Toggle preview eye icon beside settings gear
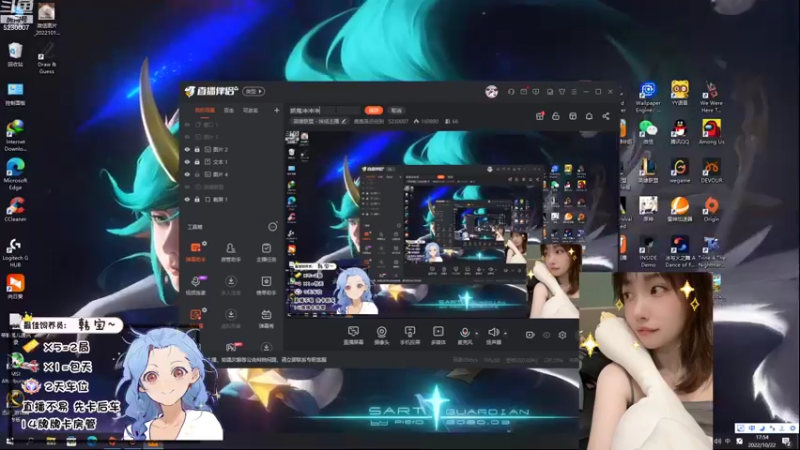 pyautogui.click(x=546, y=335)
